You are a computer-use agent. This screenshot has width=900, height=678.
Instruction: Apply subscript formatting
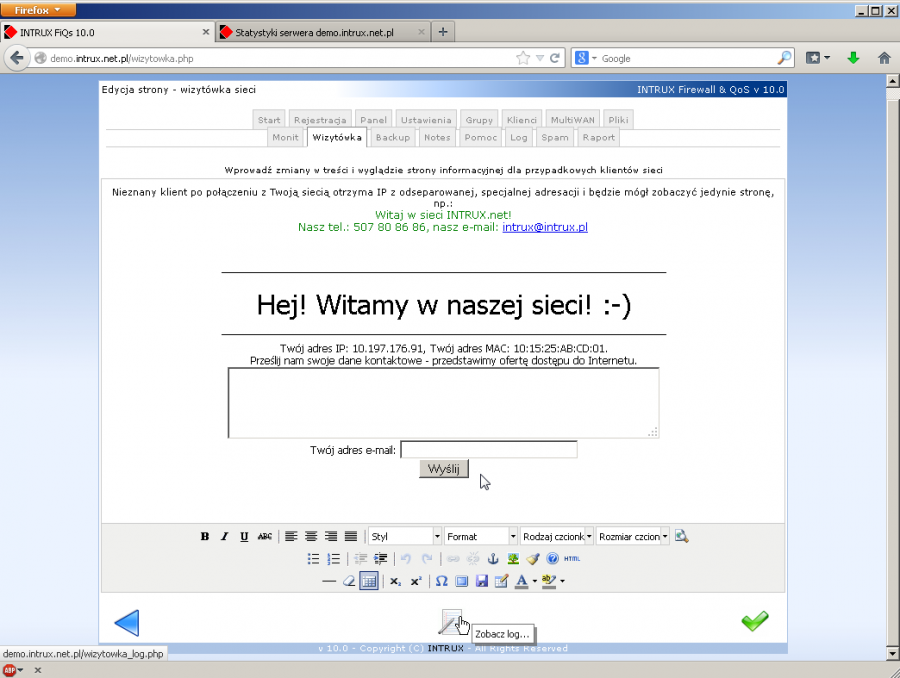[x=396, y=581]
